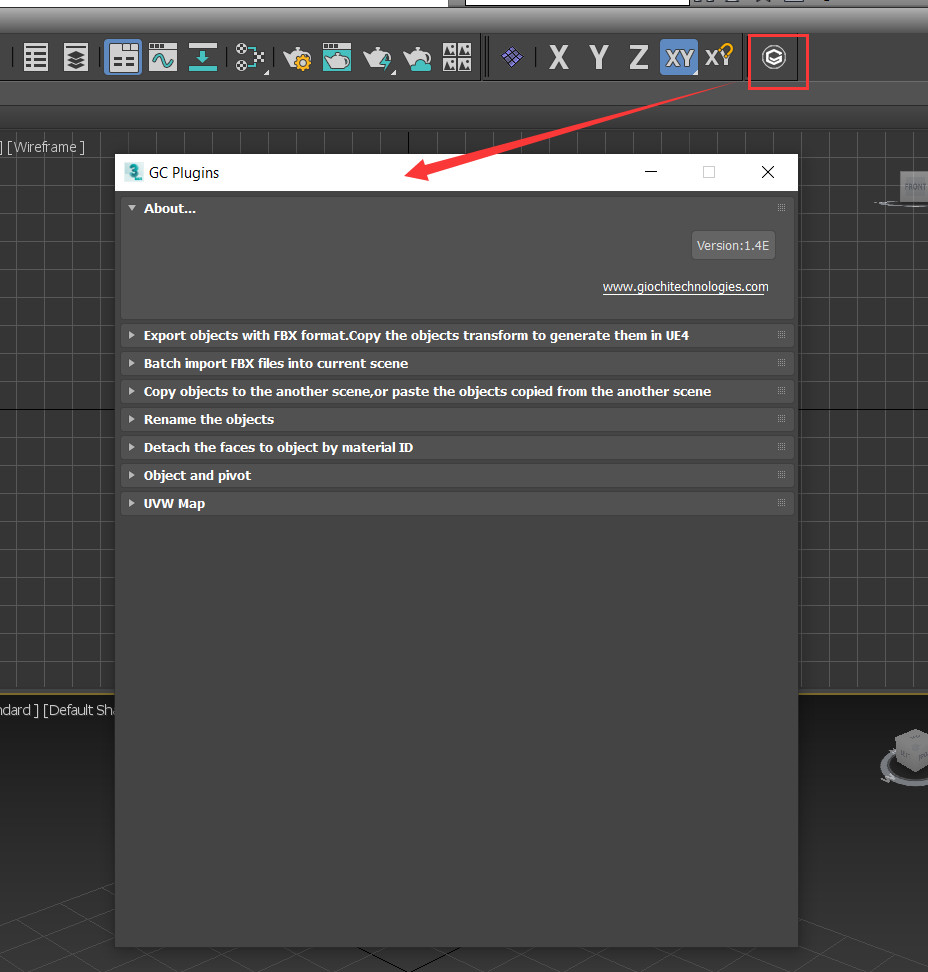The height and width of the screenshot is (972, 928).
Task: Expand the UVW Map rollout
Action: pos(174,503)
